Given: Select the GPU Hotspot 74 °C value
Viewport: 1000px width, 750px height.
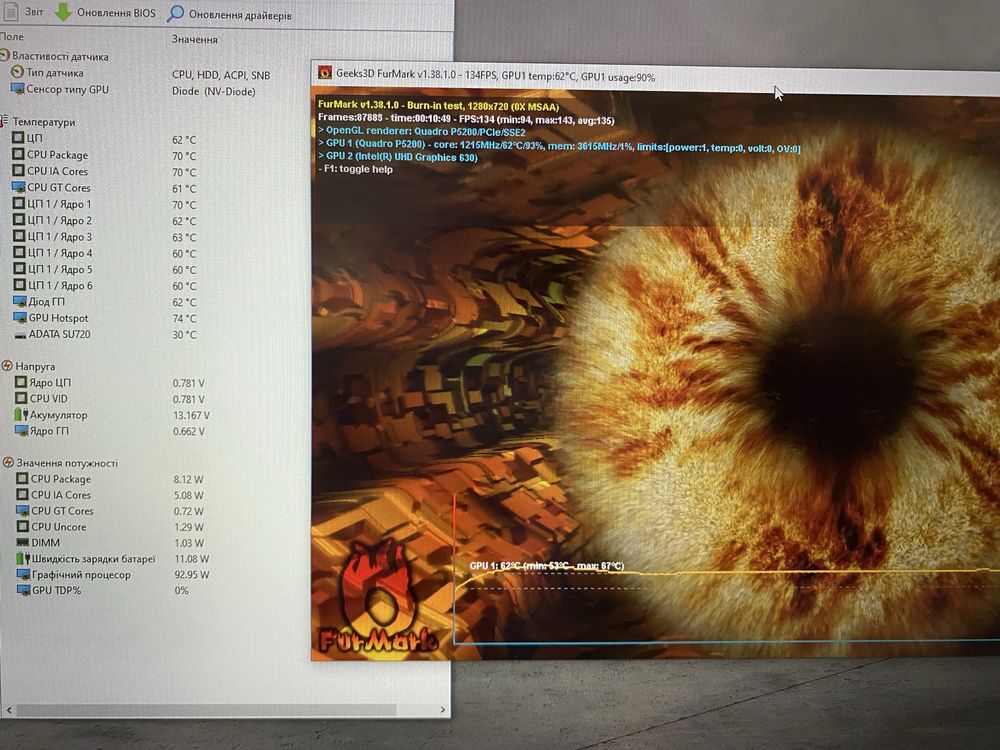Looking at the screenshot, I should [x=184, y=318].
